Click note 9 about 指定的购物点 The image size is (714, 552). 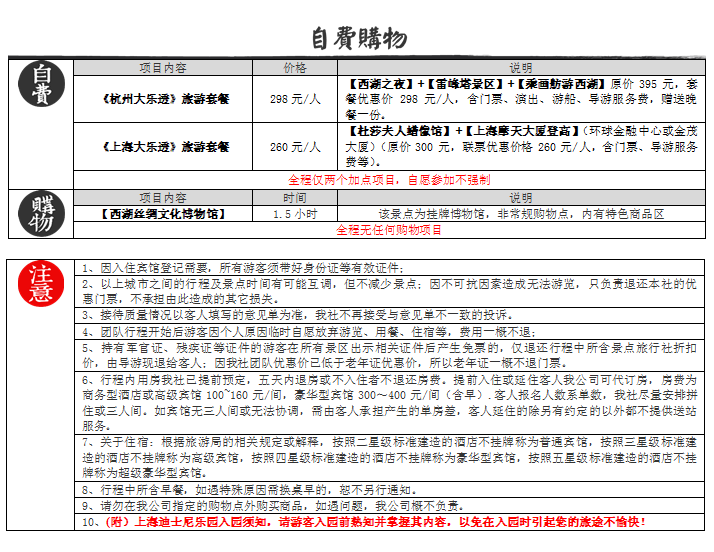click(x=389, y=506)
